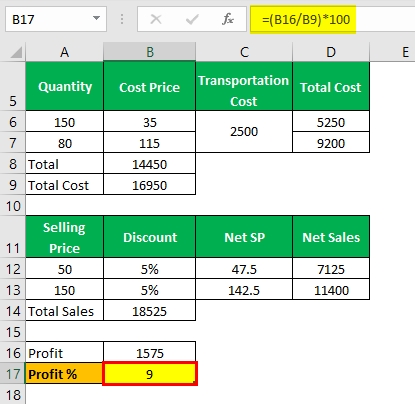Select selling price 150 in row 13

click(x=65, y=290)
